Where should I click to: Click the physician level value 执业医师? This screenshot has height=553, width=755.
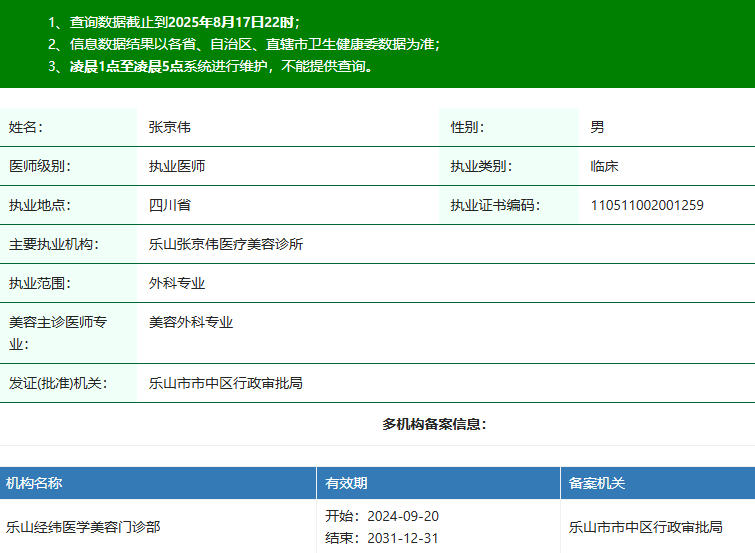tap(177, 166)
